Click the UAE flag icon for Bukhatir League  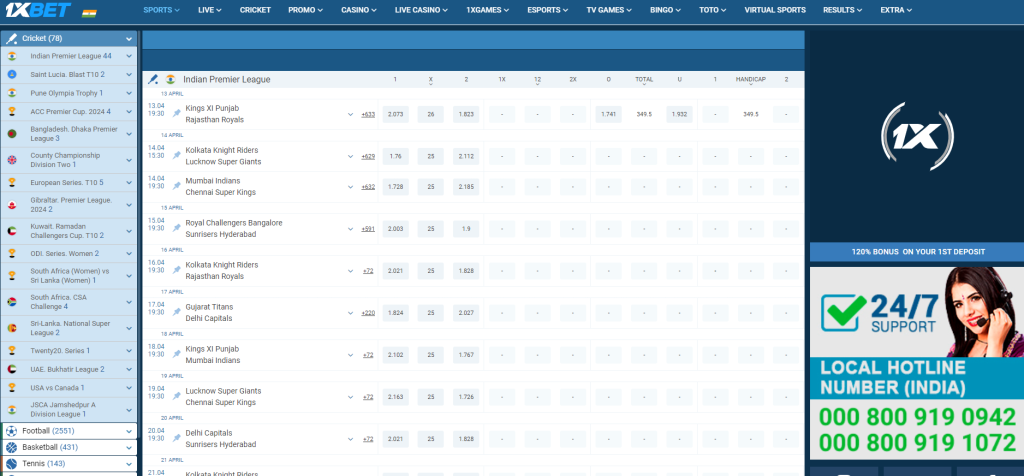12,369
